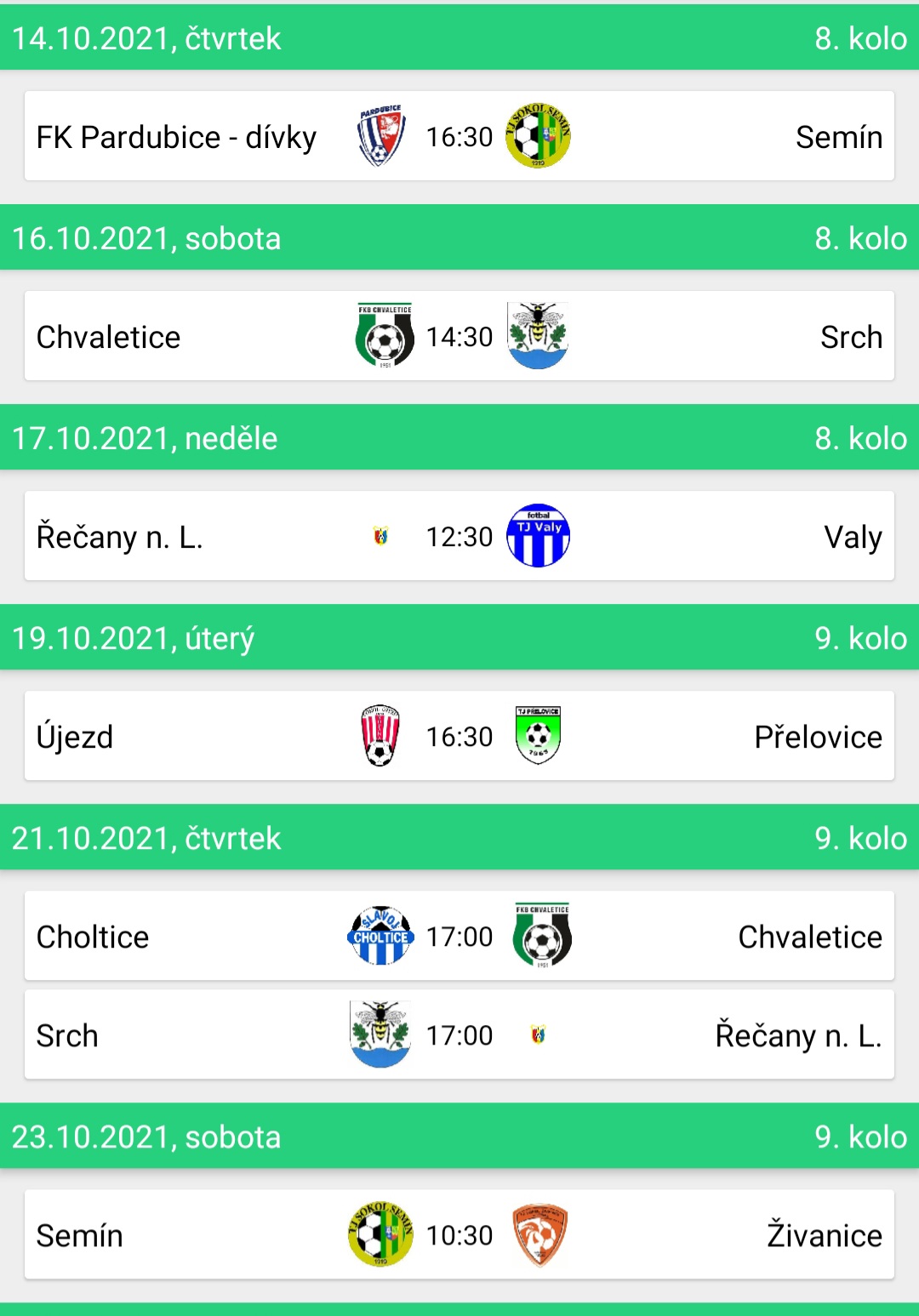Open the Živanice team name
919x1316 pixels.
click(x=824, y=1235)
